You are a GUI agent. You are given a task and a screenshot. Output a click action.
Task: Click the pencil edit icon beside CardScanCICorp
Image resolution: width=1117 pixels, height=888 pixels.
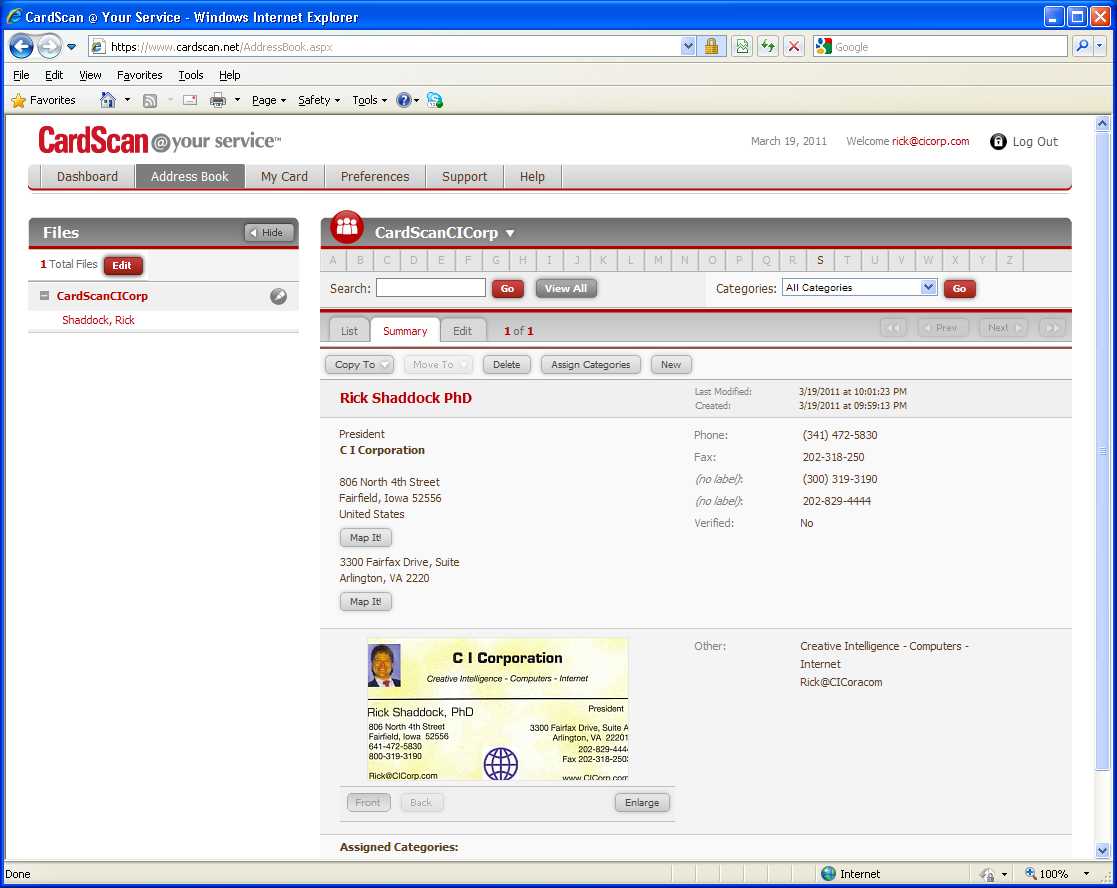(x=279, y=296)
